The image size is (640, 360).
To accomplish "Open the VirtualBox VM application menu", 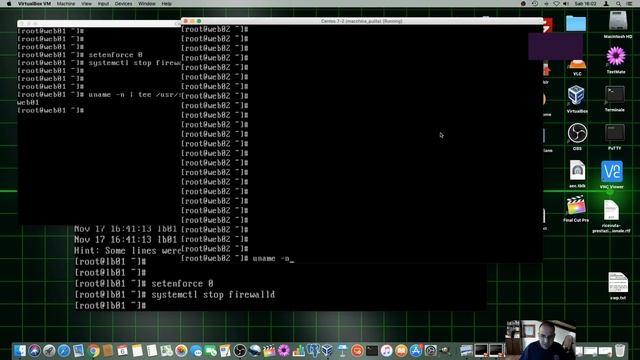I will [x=34, y=4].
